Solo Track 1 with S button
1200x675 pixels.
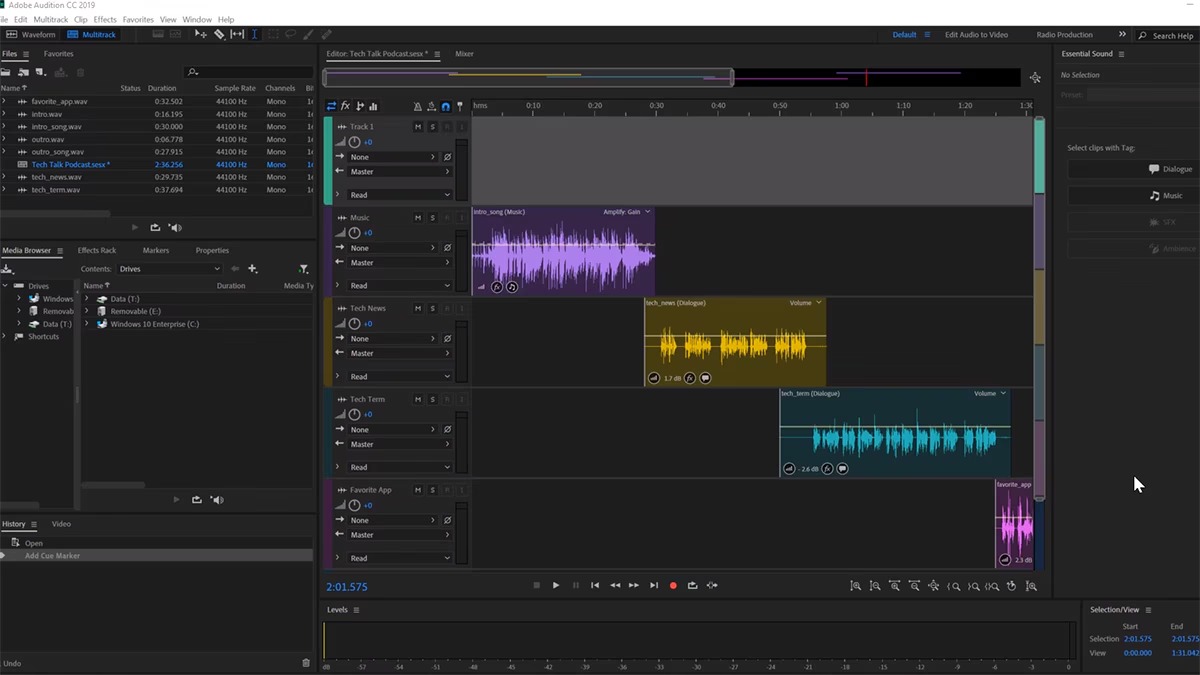(x=432, y=127)
